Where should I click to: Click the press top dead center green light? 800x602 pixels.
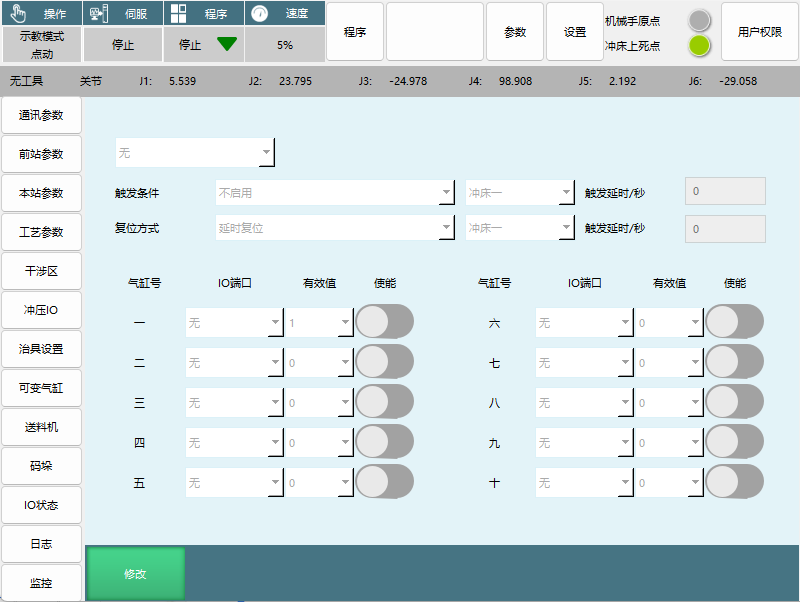pos(699,45)
